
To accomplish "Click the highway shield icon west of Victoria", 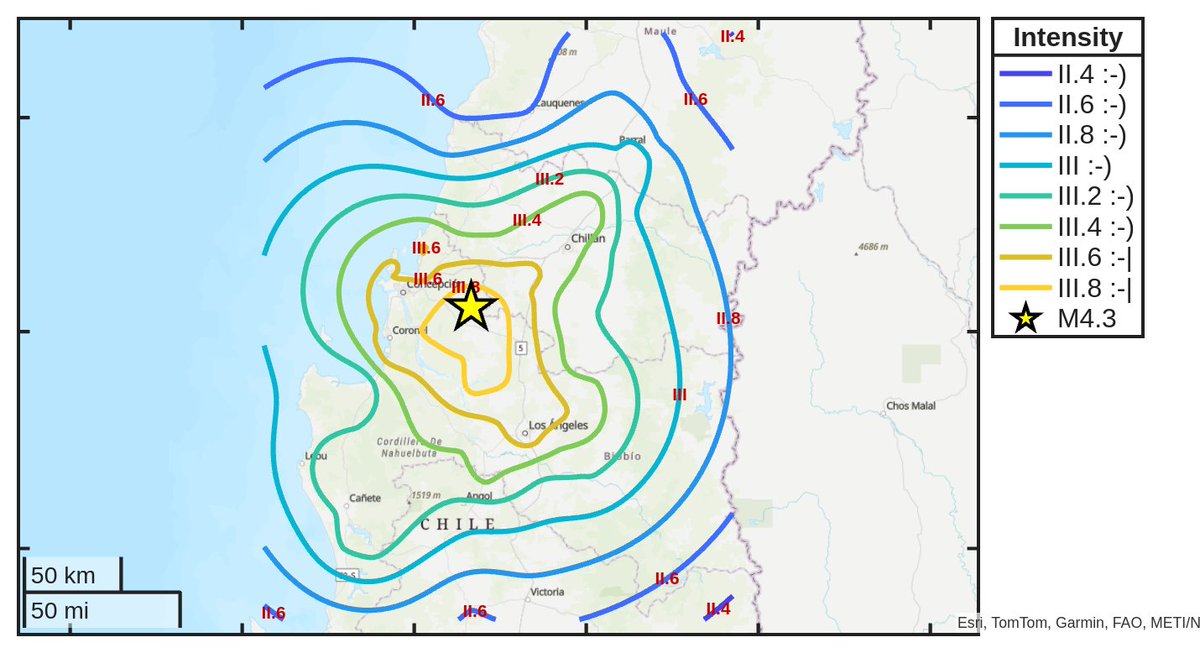I will [x=347, y=574].
